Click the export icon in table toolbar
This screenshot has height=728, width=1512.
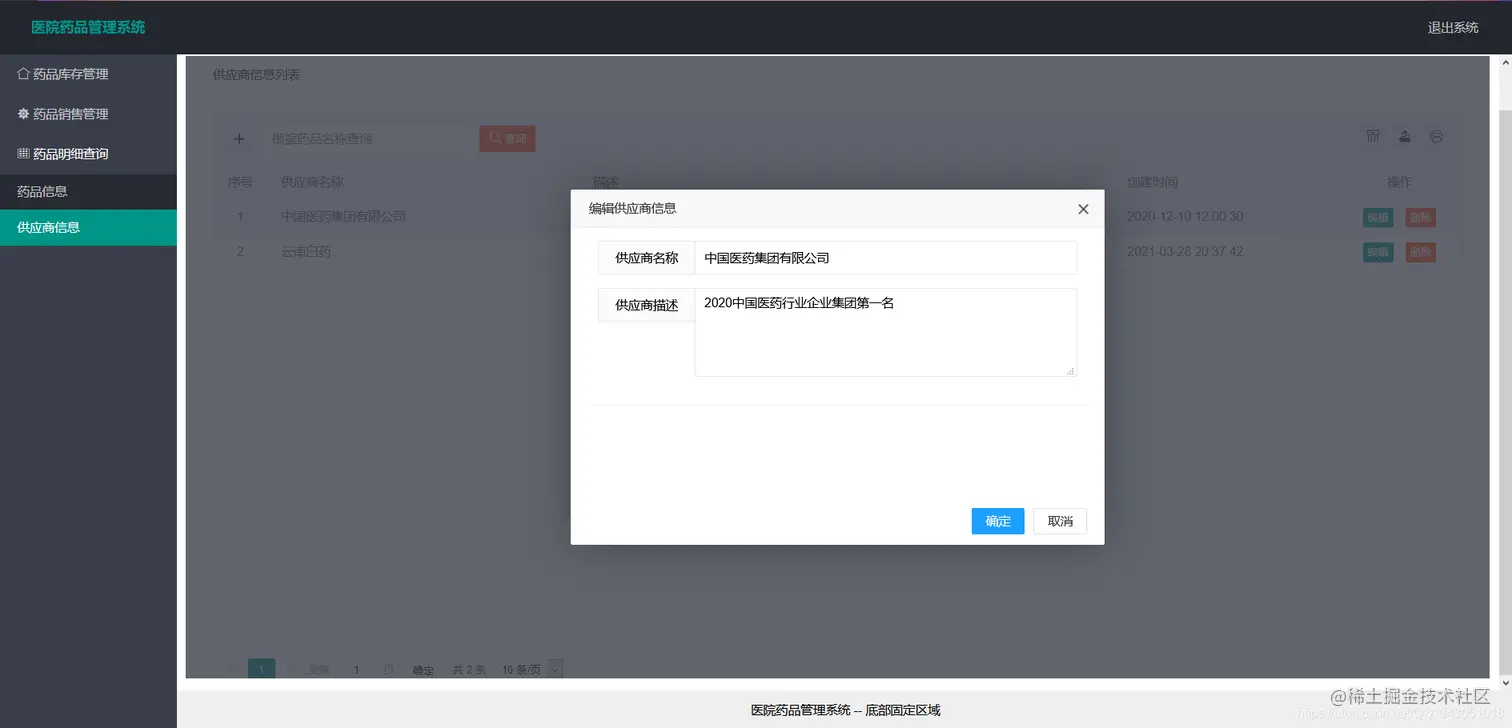[x=1405, y=136]
